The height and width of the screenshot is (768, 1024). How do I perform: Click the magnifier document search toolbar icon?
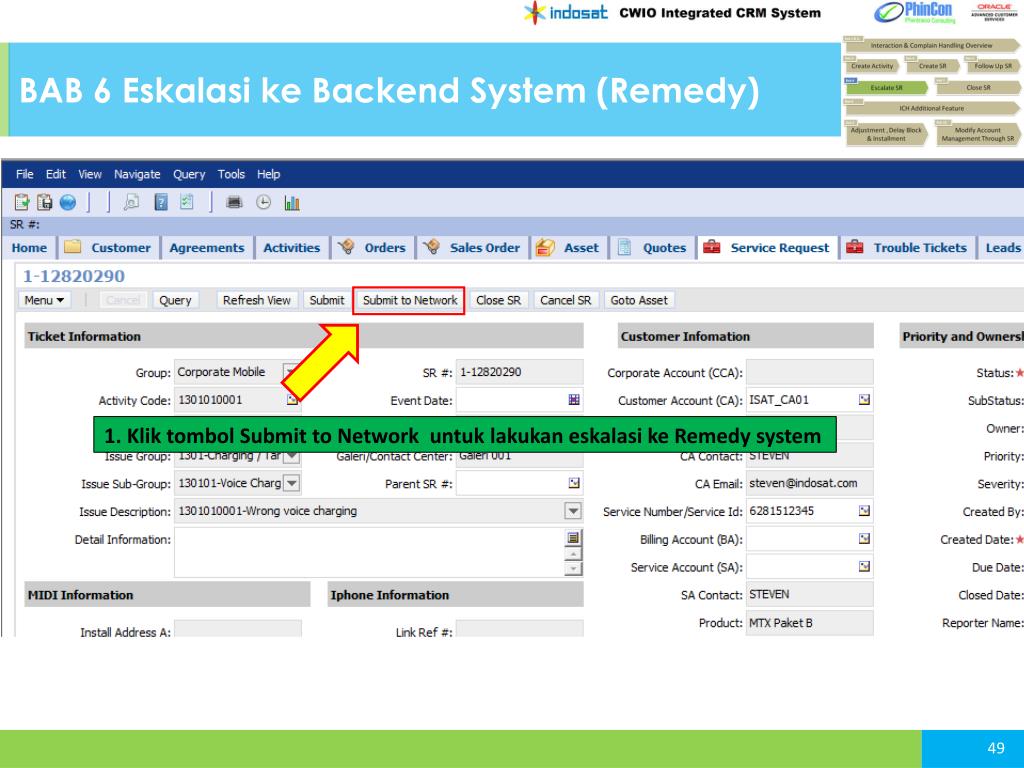(131, 202)
